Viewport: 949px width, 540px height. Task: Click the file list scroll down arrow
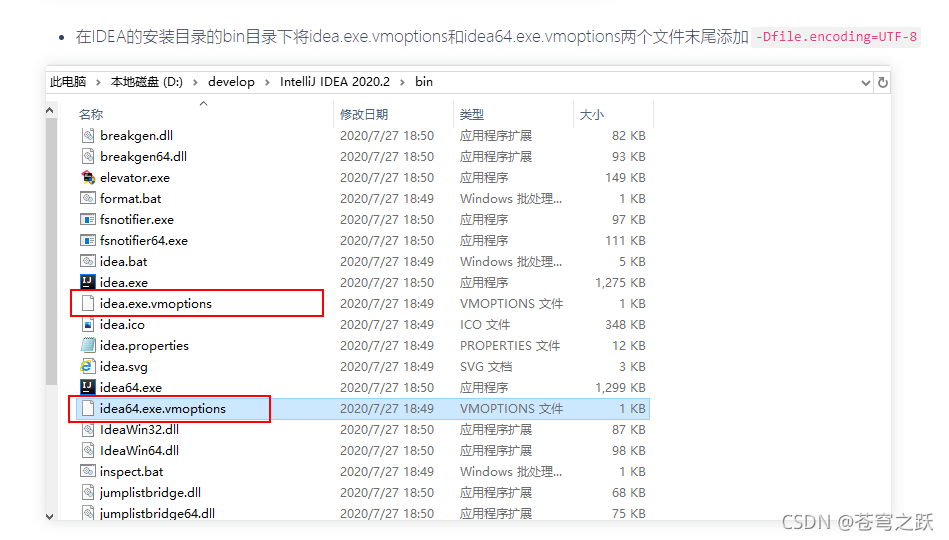click(50, 516)
